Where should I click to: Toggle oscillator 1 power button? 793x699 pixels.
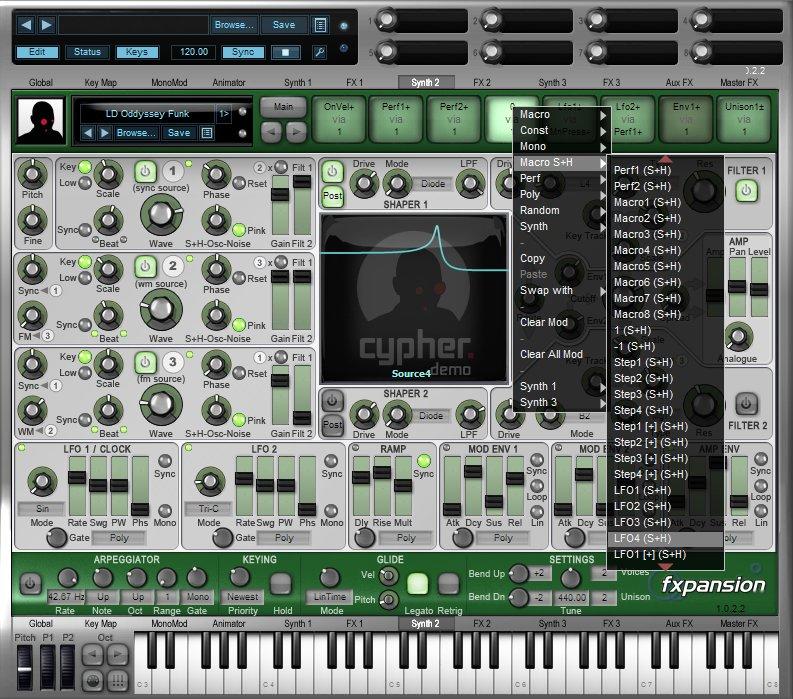(145, 172)
